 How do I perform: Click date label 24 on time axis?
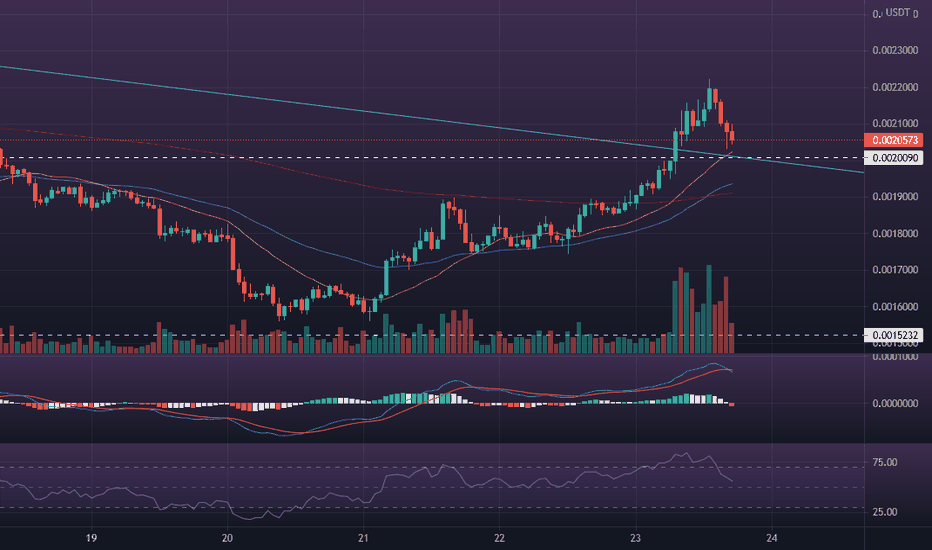point(772,538)
